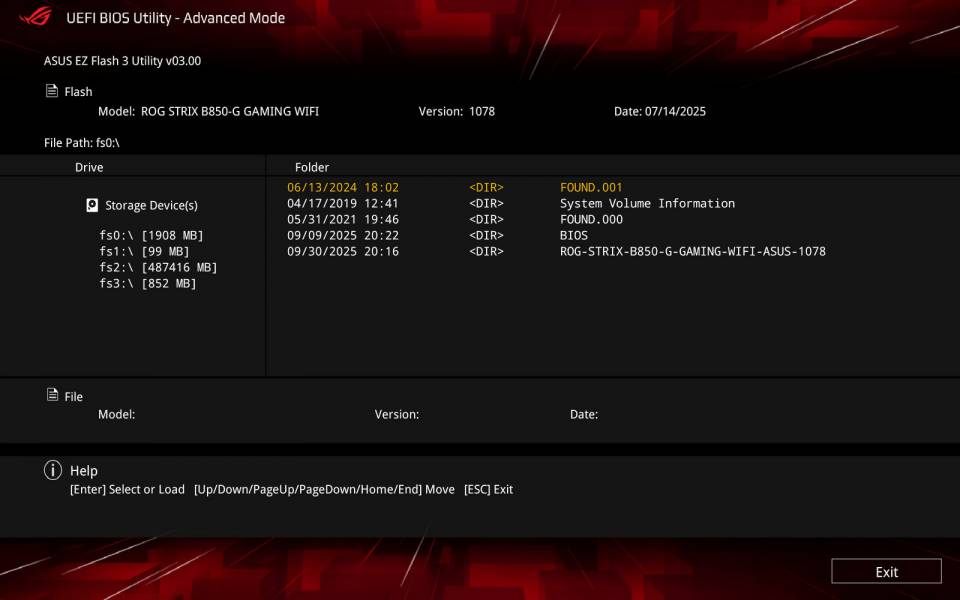Click the Flash document icon above the model info
The width and height of the screenshot is (960, 600).
(51, 91)
